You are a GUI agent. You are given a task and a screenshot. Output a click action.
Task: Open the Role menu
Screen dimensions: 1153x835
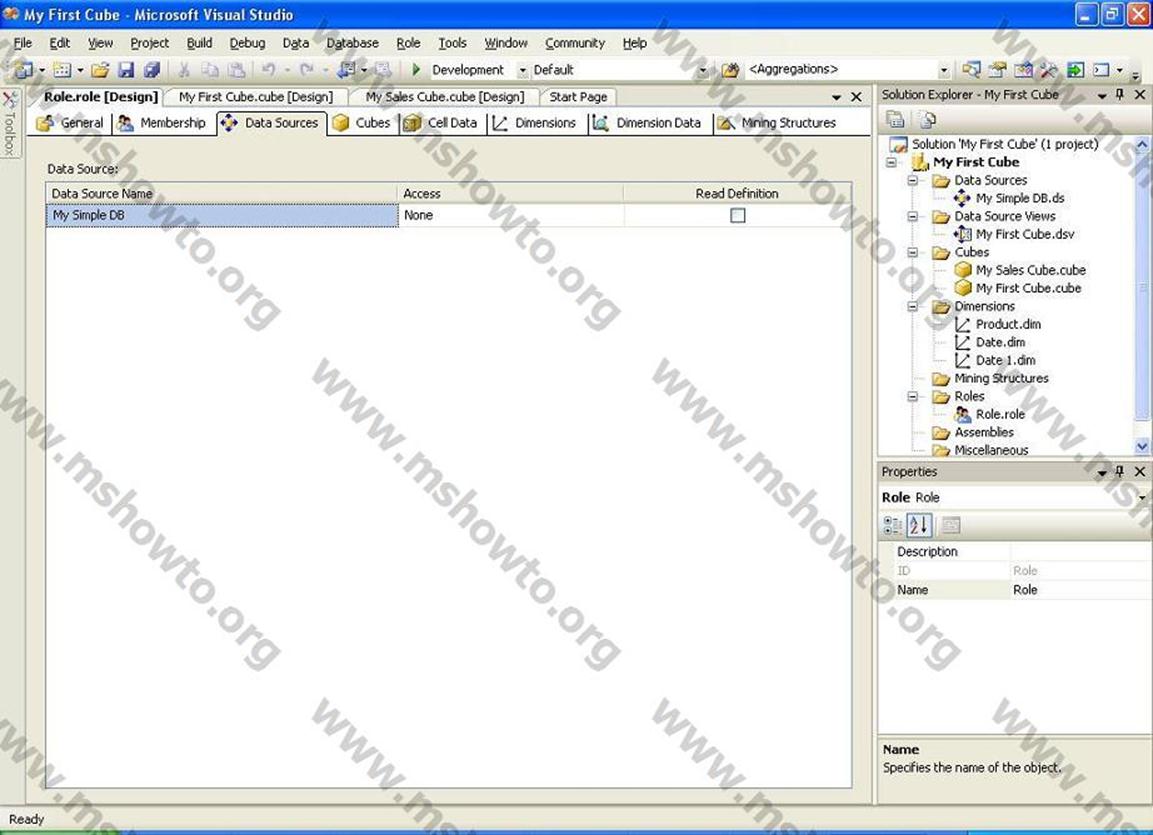408,43
